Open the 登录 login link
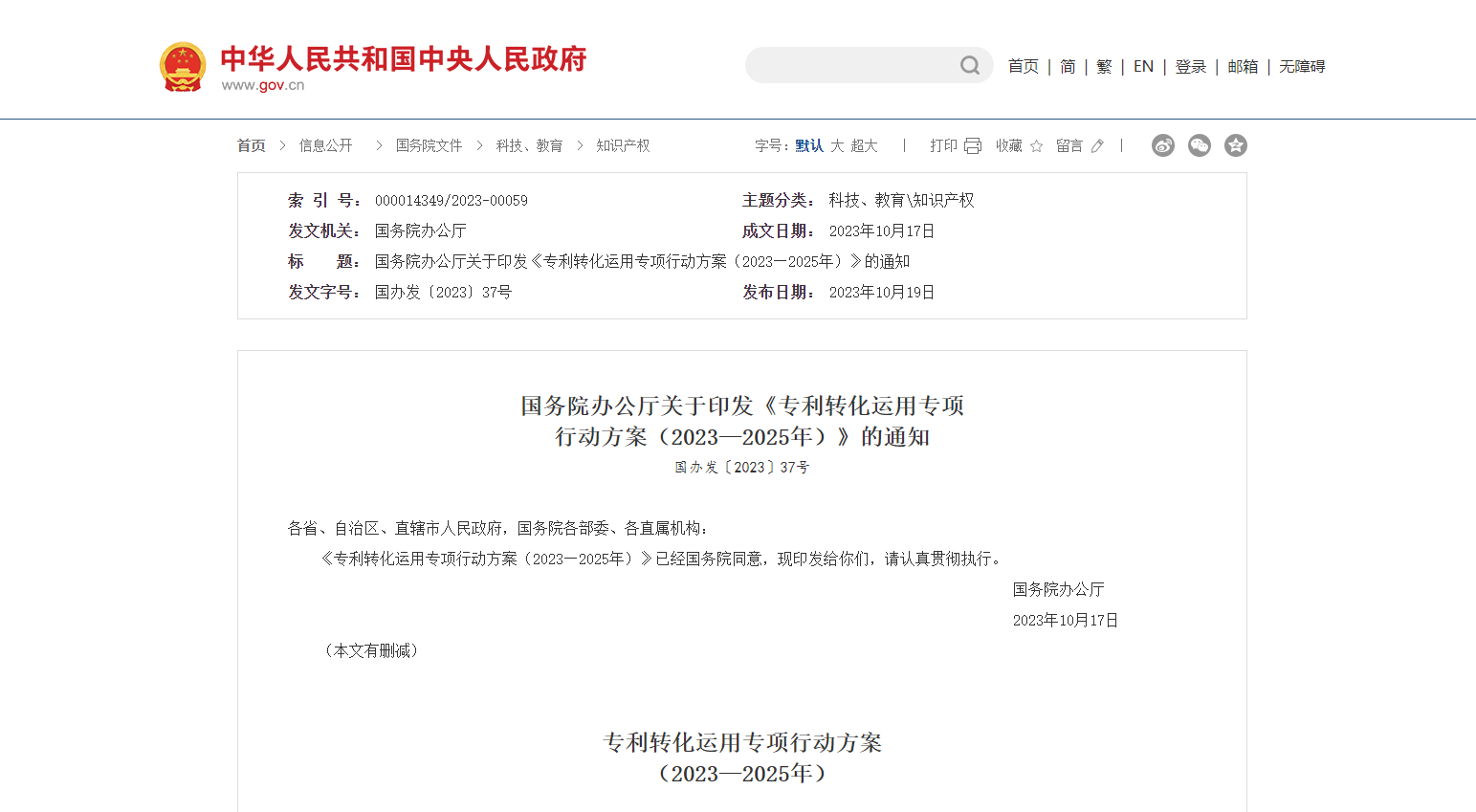The width and height of the screenshot is (1476, 812). pos(1190,66)
